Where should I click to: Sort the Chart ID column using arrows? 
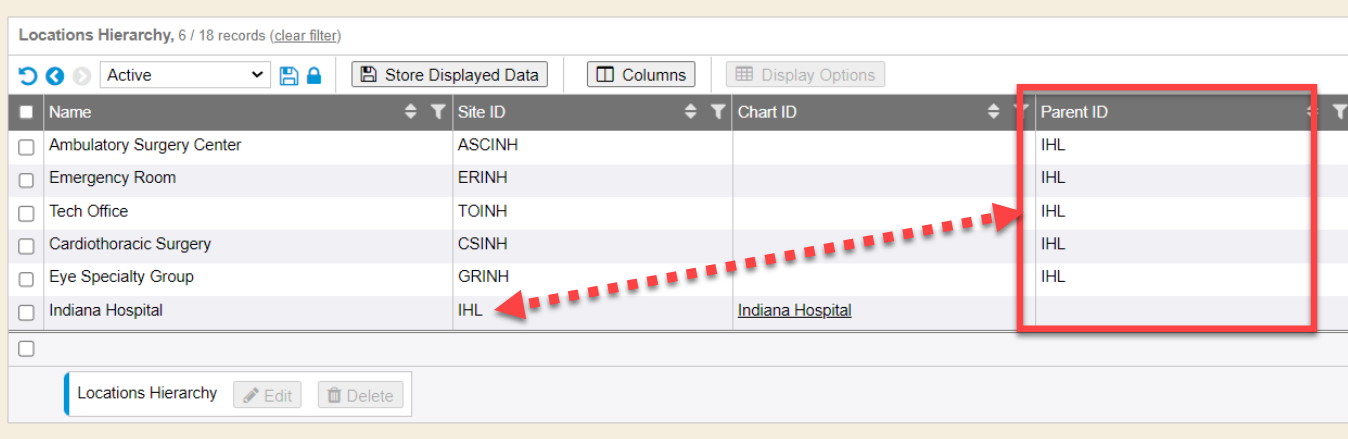click(993, 112)
